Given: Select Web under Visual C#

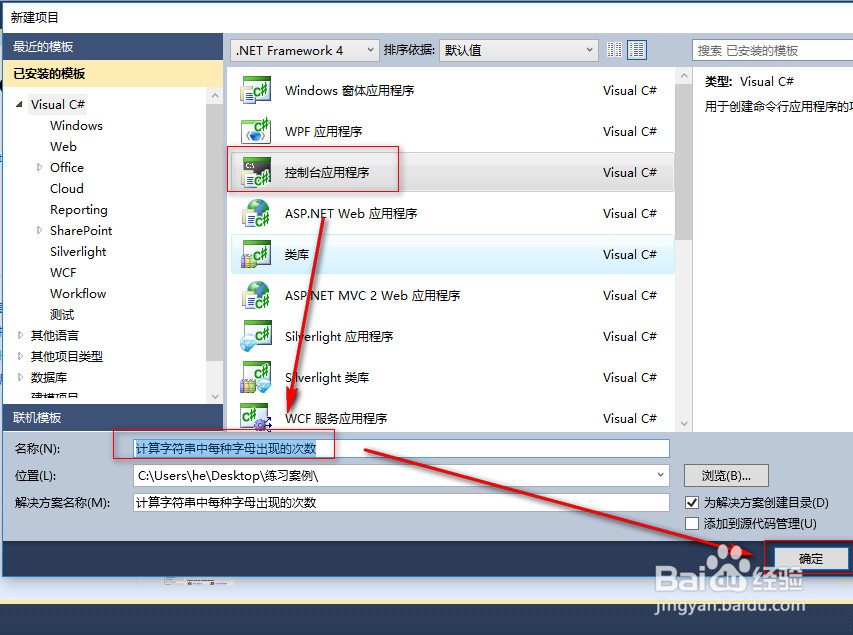Looking at the screenshot, I should (63, 146).
